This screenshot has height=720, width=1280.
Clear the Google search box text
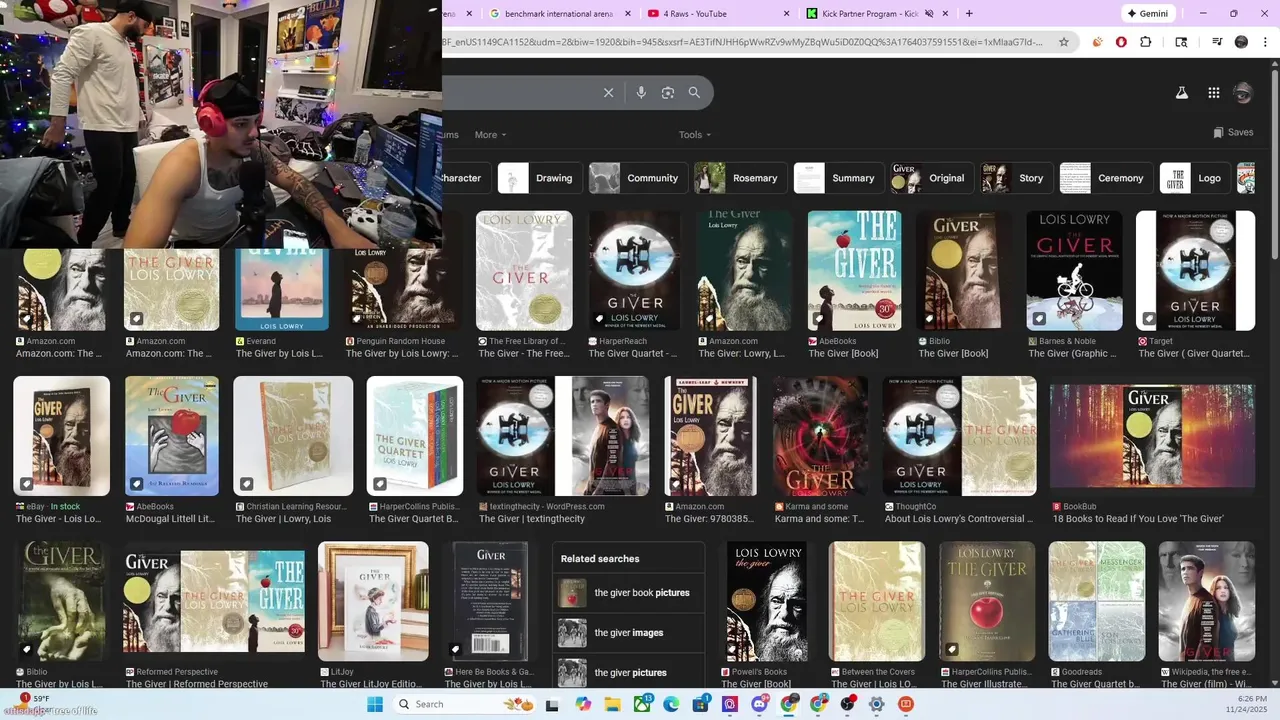[608, 93]
